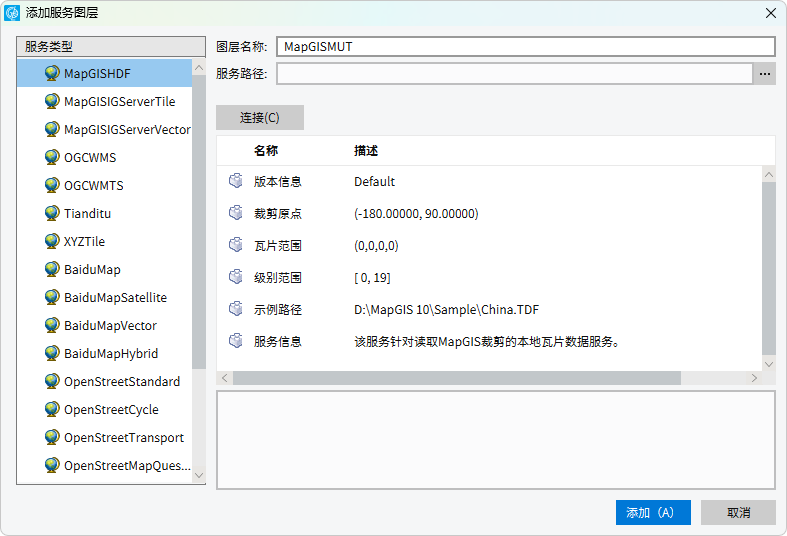Click the Default version description value

pyautogui.click(x=374, y=181)
